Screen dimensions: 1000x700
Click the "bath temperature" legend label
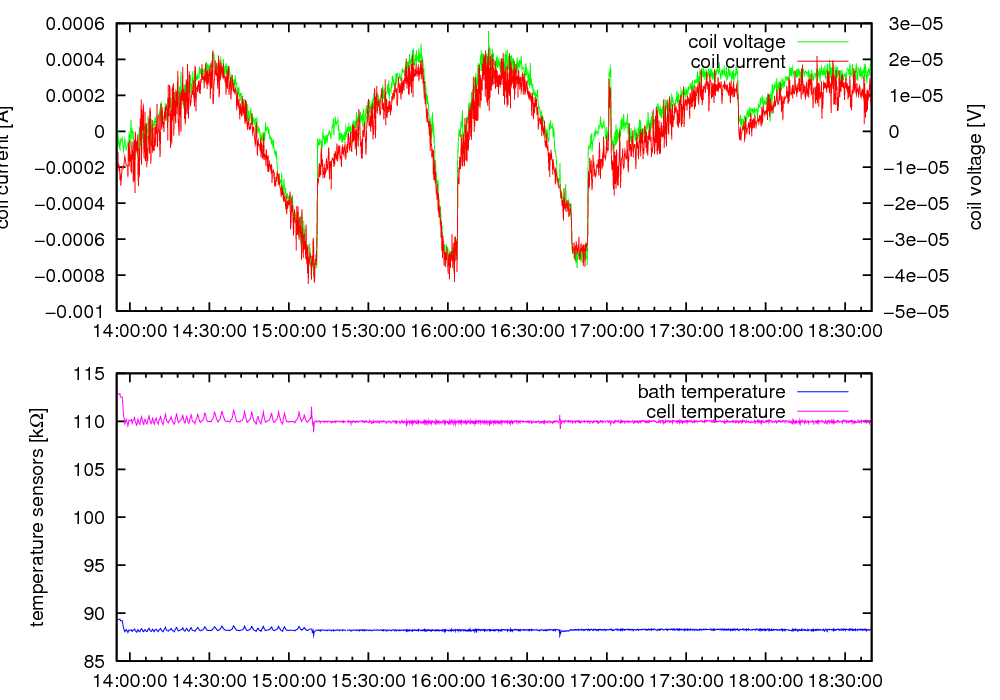click(x=711, y=392)
